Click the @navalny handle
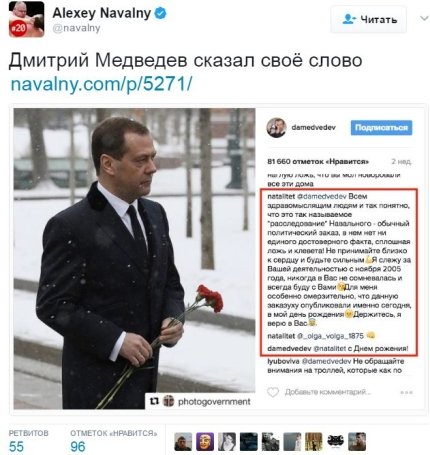Image resolution: width=430 pixels, height=455 pixels. click(x=76, y=28)
